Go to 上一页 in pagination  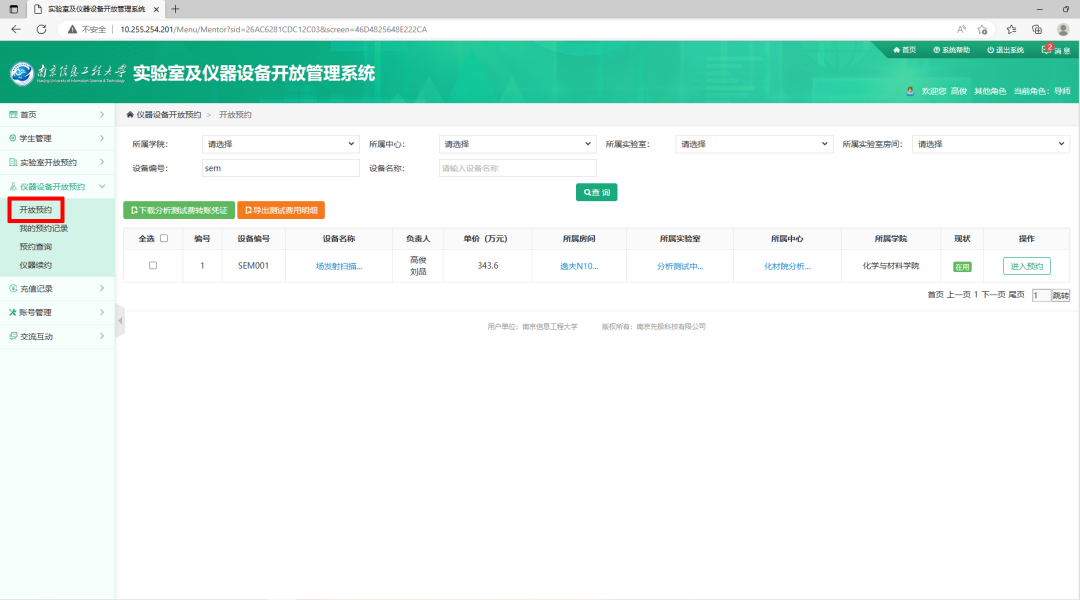coord(959,295)
